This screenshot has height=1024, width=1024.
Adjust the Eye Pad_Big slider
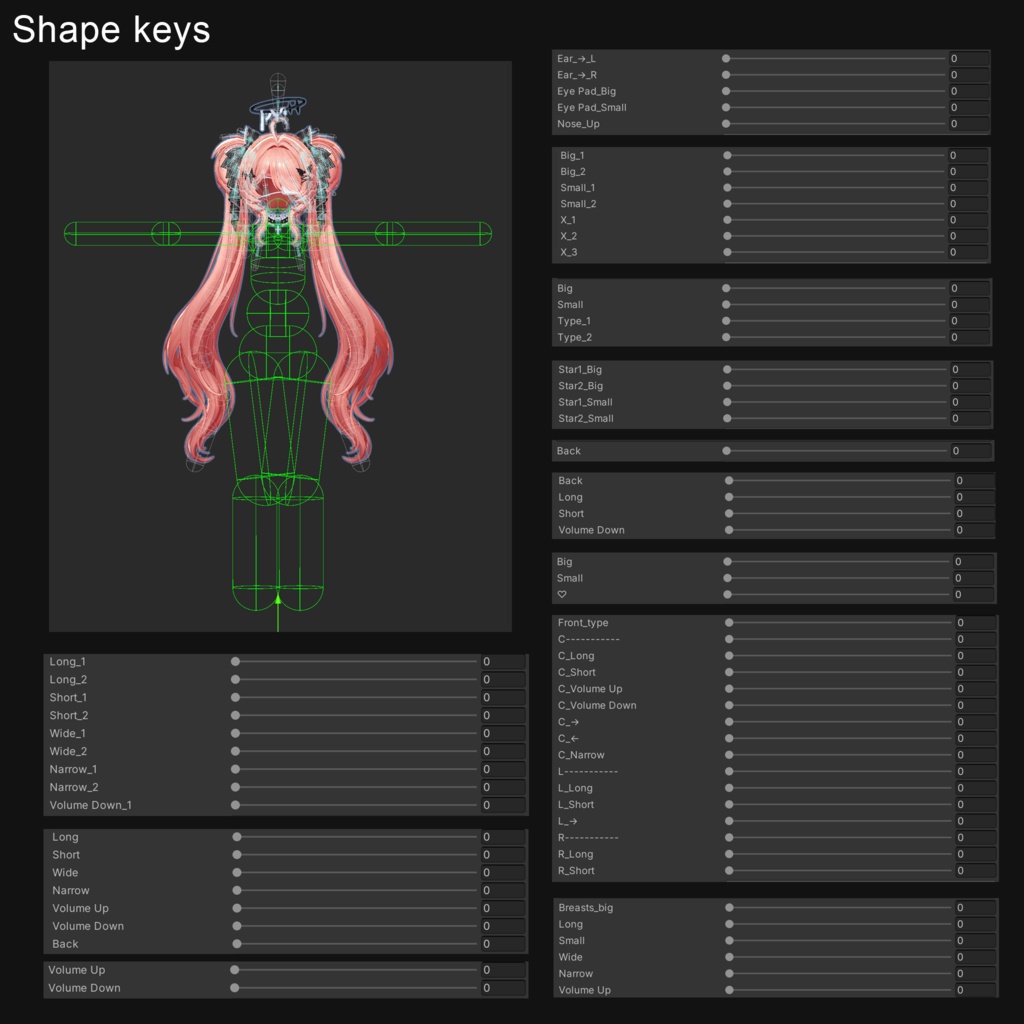pos(835,91)
